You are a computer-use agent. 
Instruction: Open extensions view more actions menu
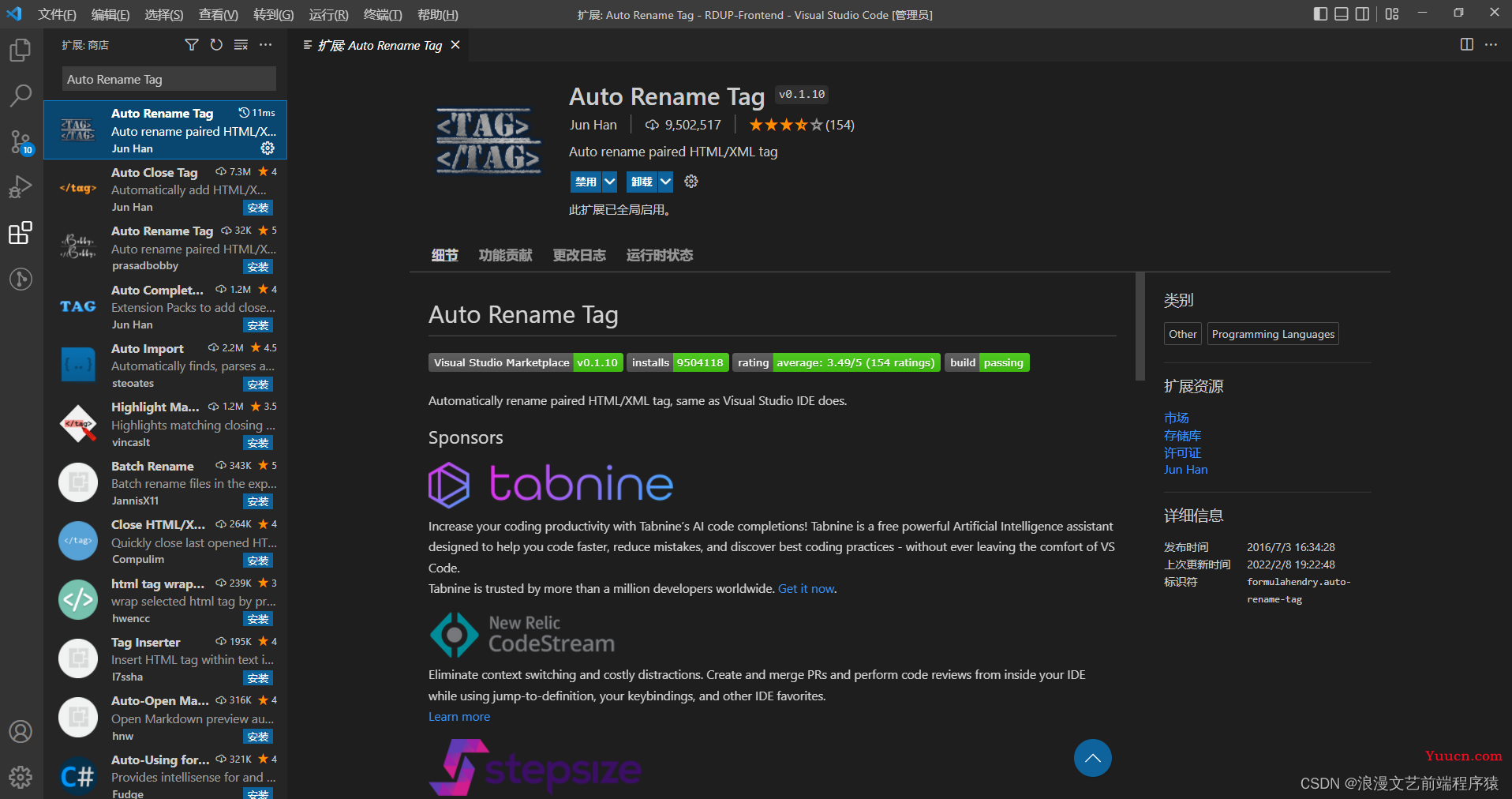click(x=266, y=45)
